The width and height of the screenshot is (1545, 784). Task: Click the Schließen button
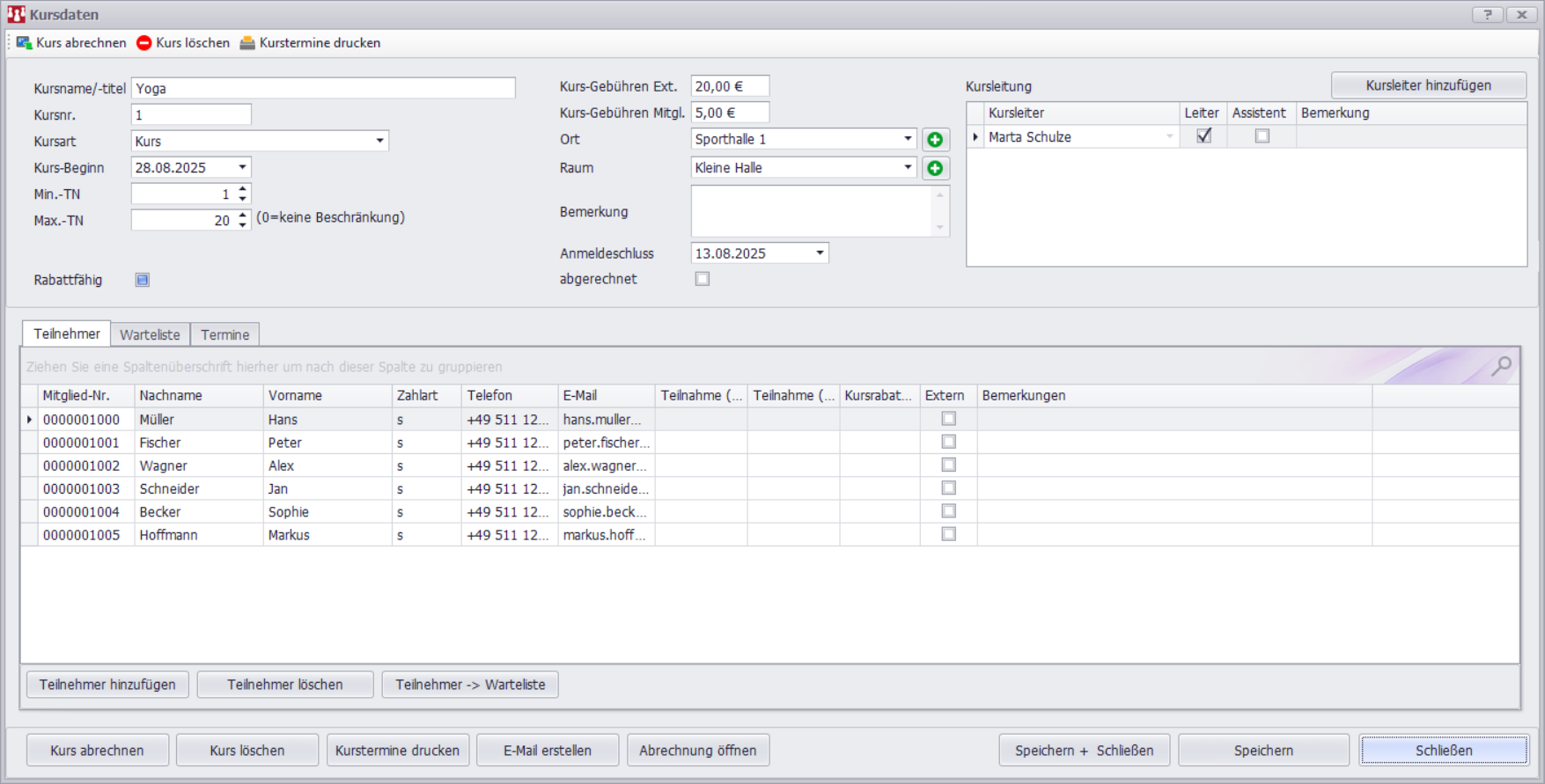click(x=1444, y=751)
